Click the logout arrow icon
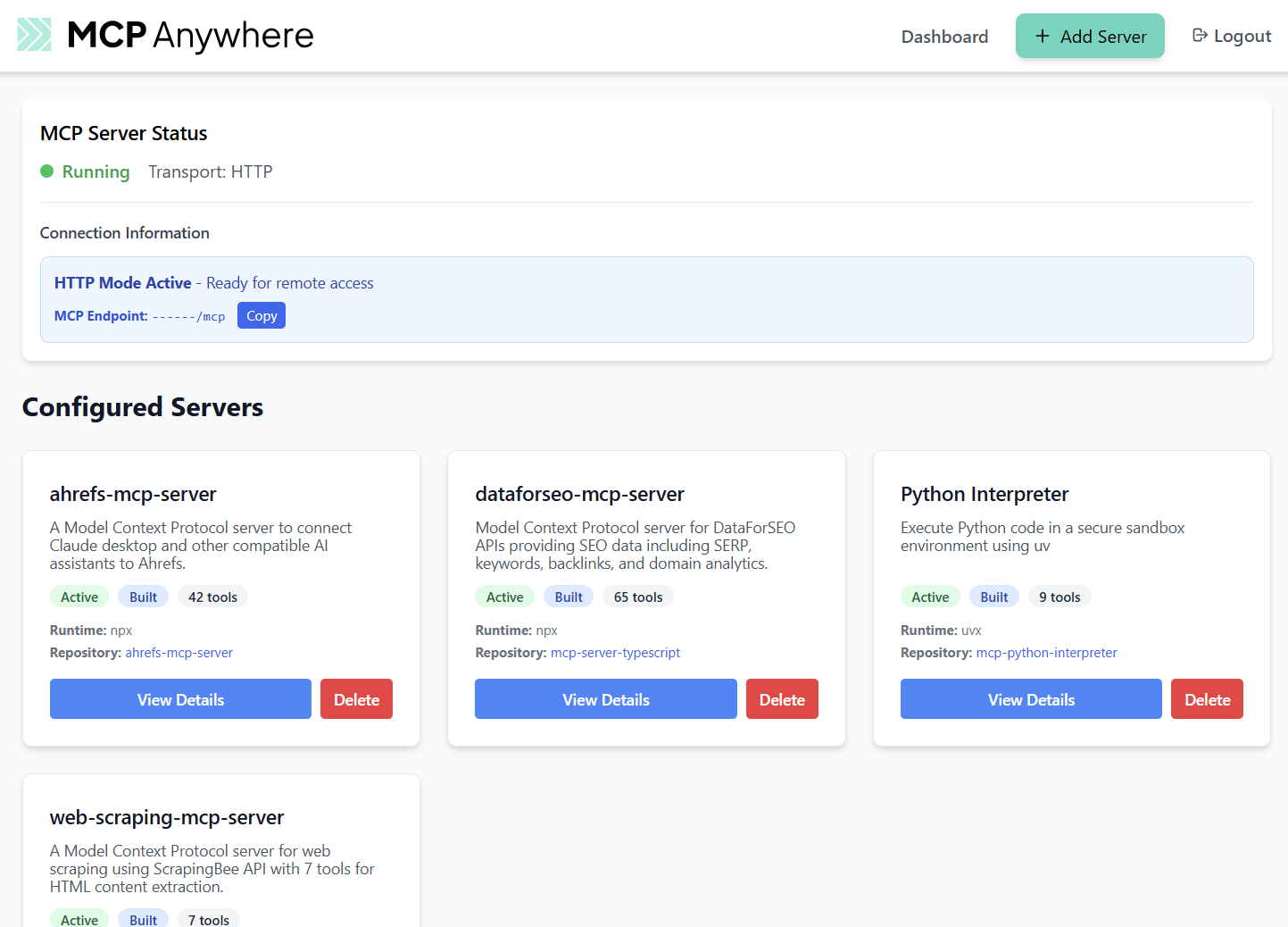This screenshot has width=1288, height=927. 1200,36
